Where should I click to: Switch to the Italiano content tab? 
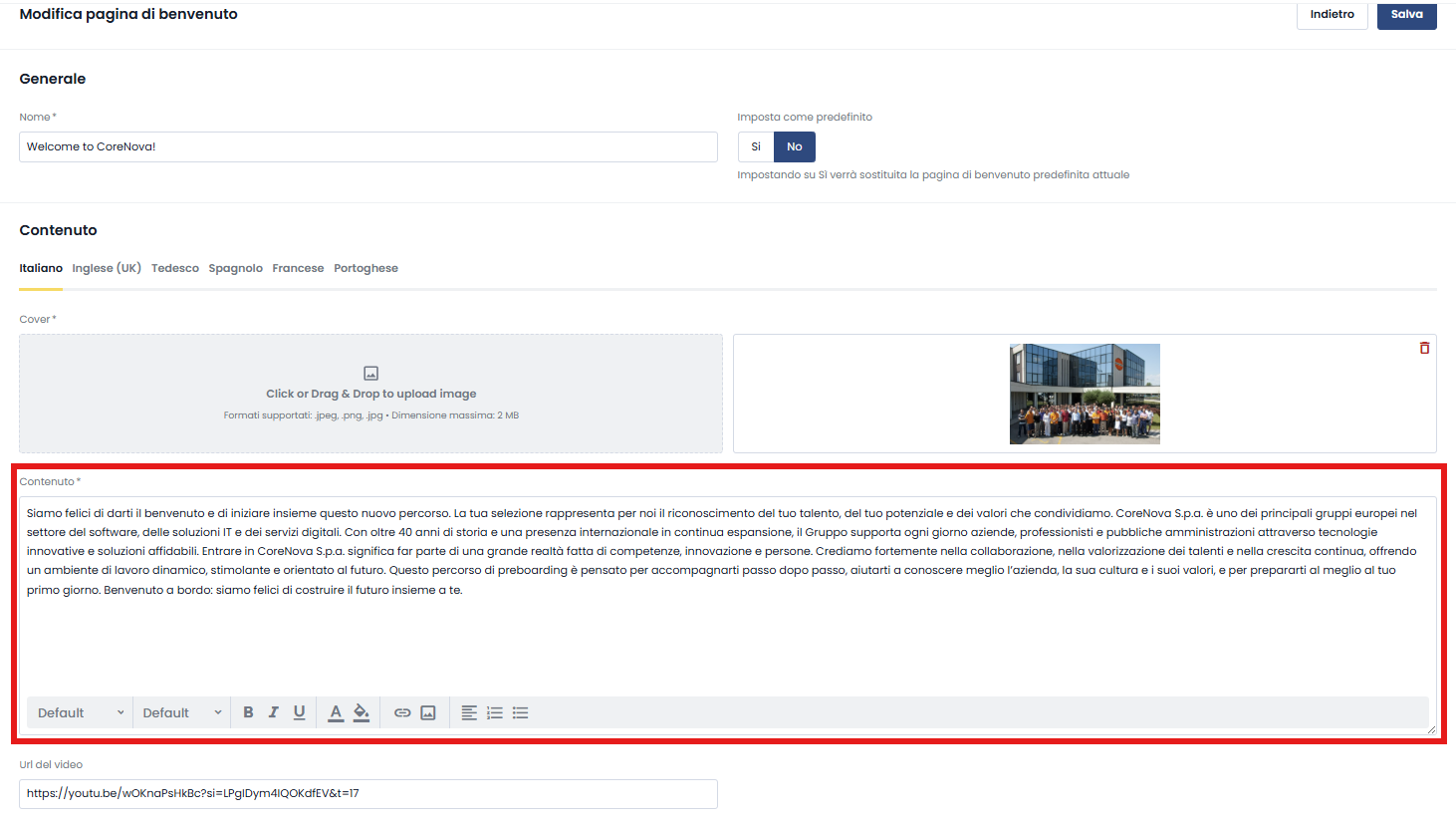[41, 268]
